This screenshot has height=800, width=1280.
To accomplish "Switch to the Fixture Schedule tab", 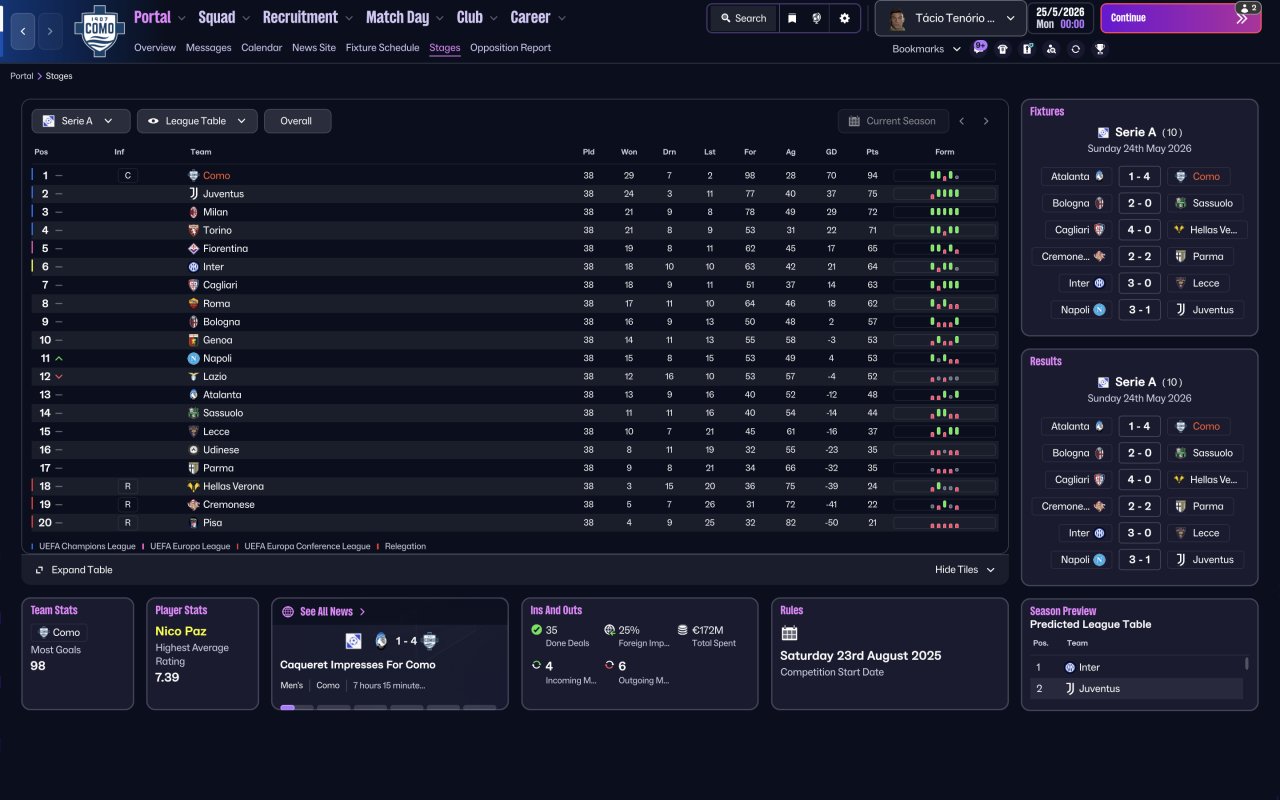I will 383,48.
